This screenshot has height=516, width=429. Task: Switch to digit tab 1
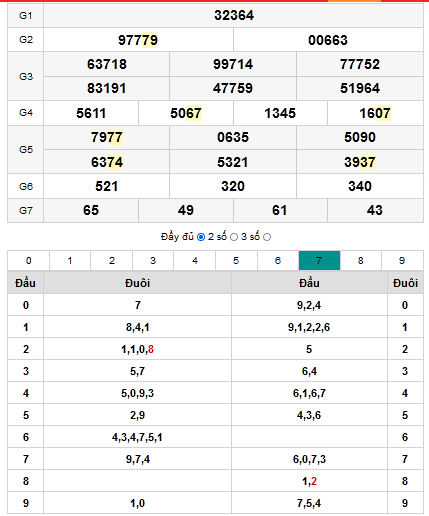70,260
